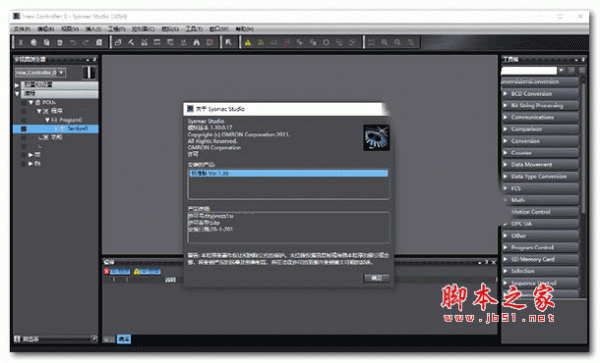Open the new_Controller_0 dropdown
Image resolution: width=600 pixels, height=363 pixels.
point(62,72)
